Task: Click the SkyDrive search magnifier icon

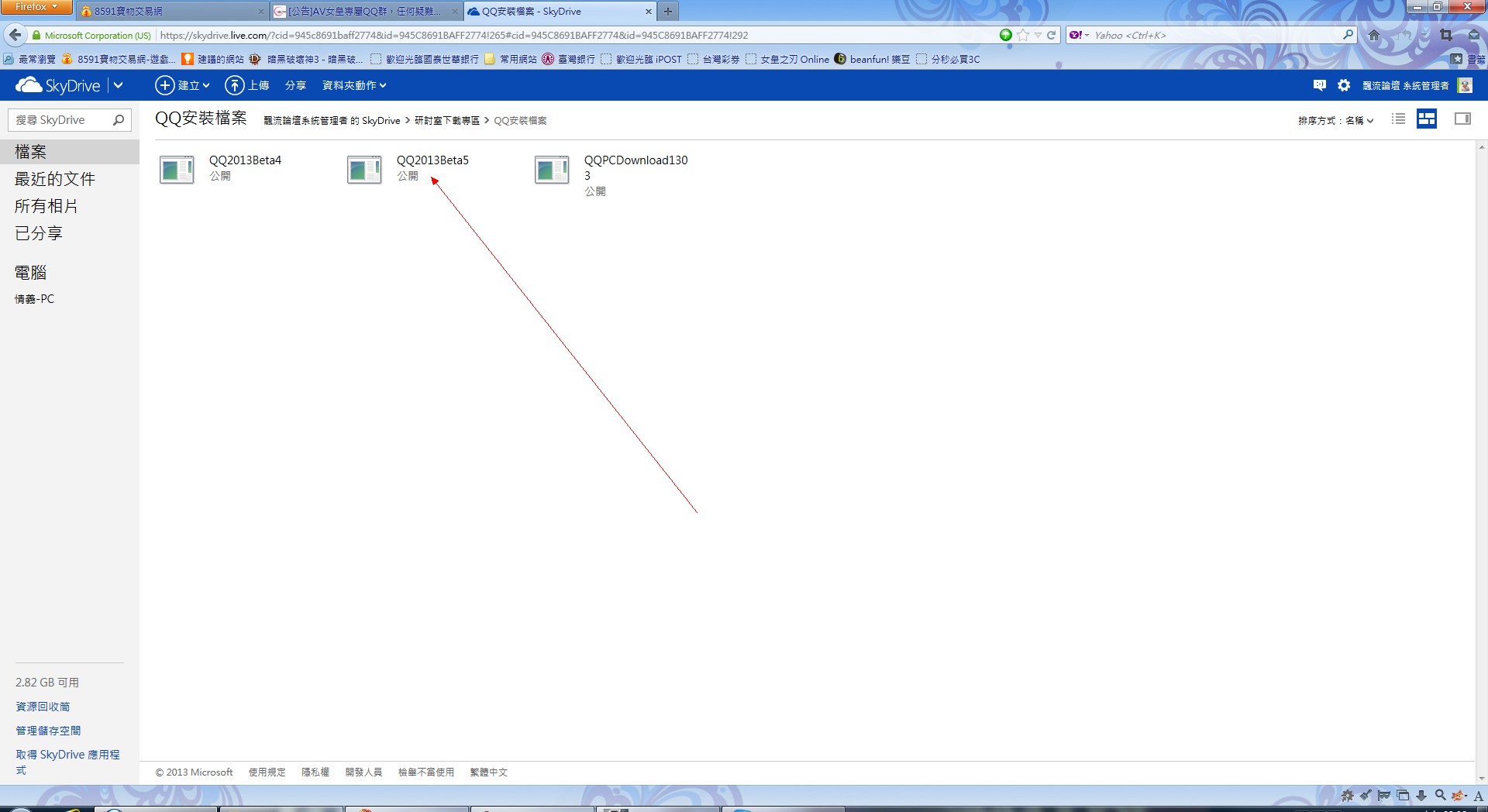Action: click(119, 120)
